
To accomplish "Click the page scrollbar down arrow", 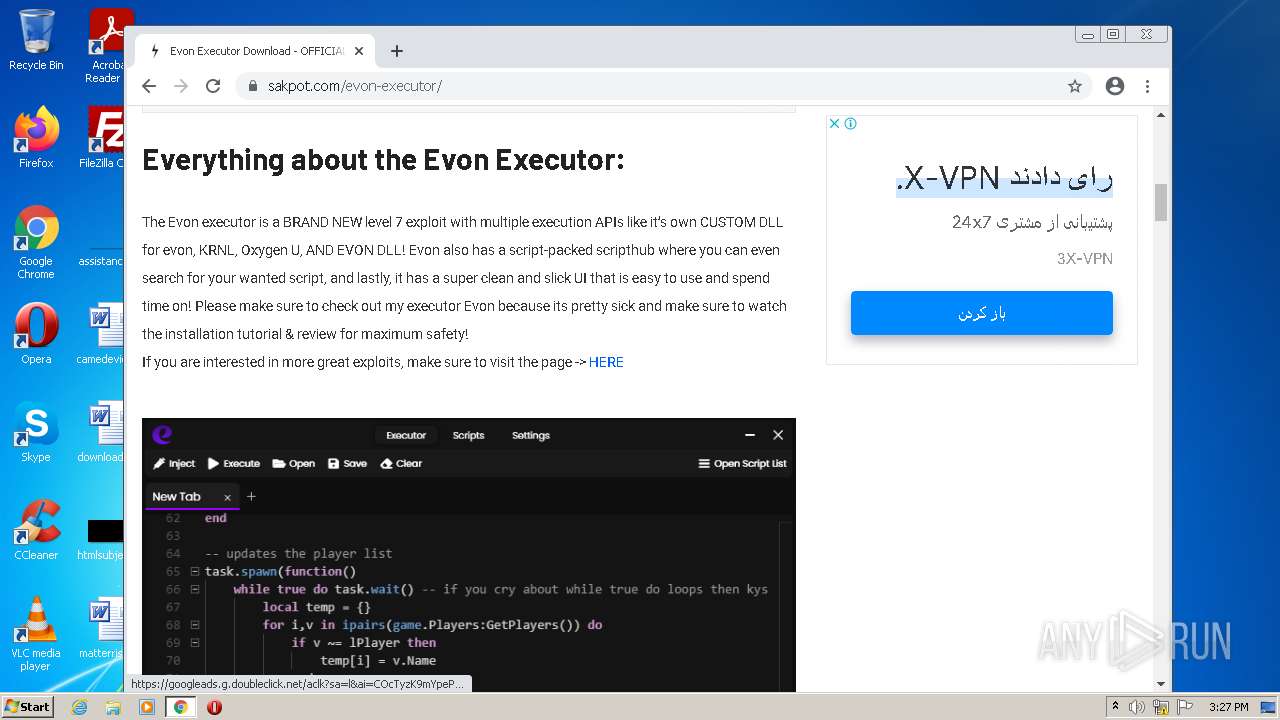I will click(x=1161, y=684).
